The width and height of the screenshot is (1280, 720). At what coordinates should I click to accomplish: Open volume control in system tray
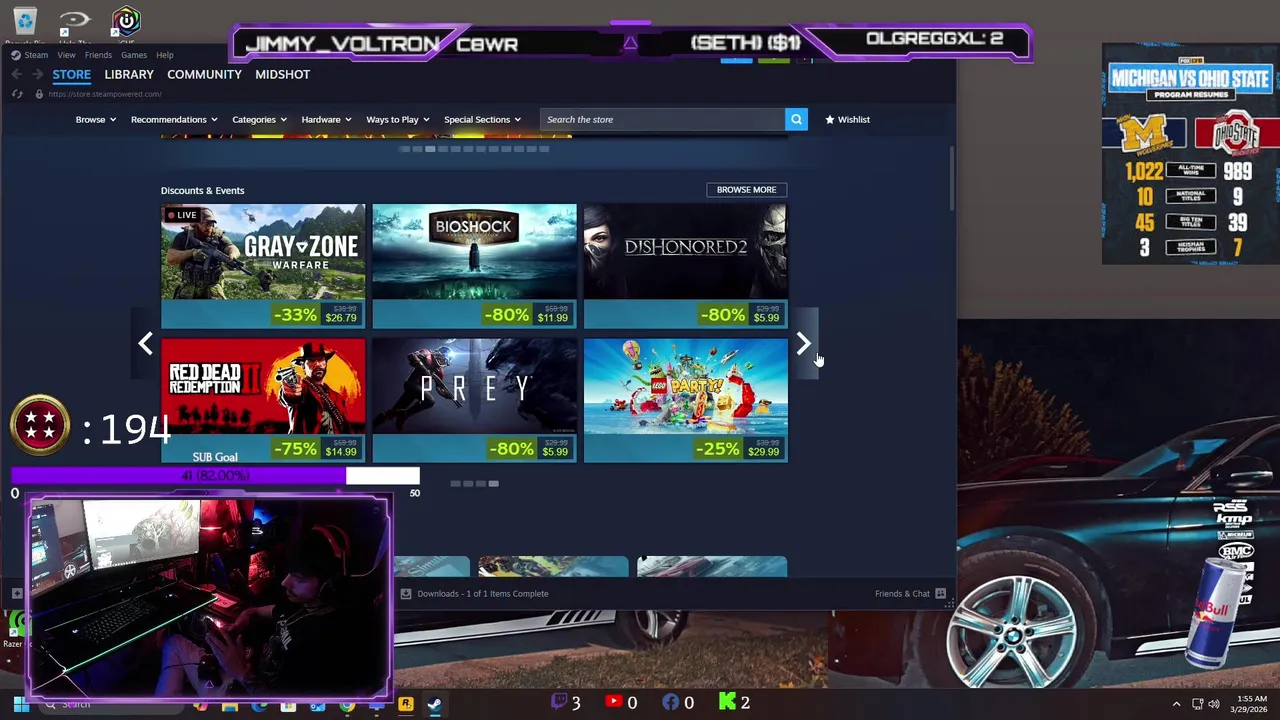pos(1214,704)
